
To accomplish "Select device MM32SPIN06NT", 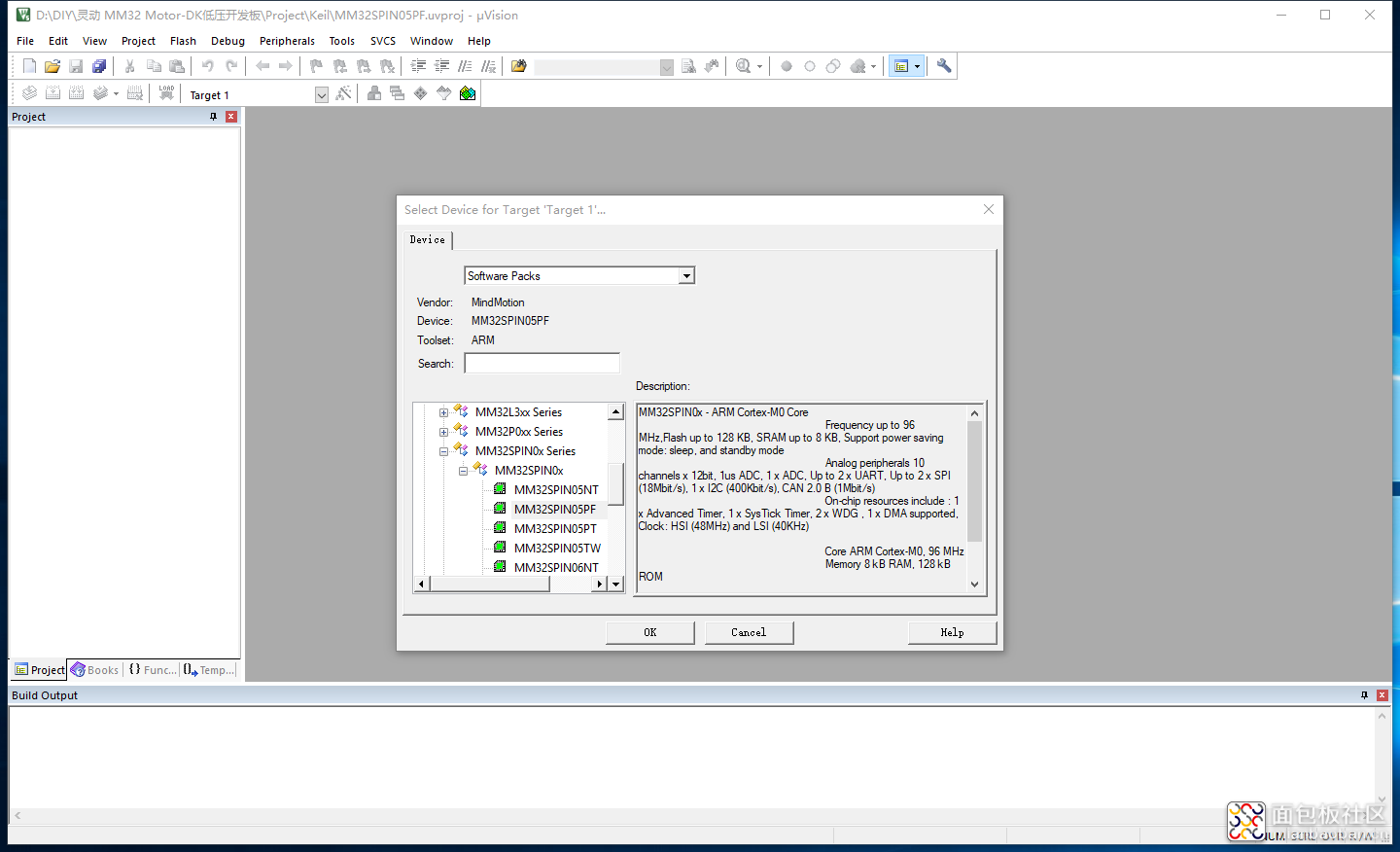I will [556, 567].
